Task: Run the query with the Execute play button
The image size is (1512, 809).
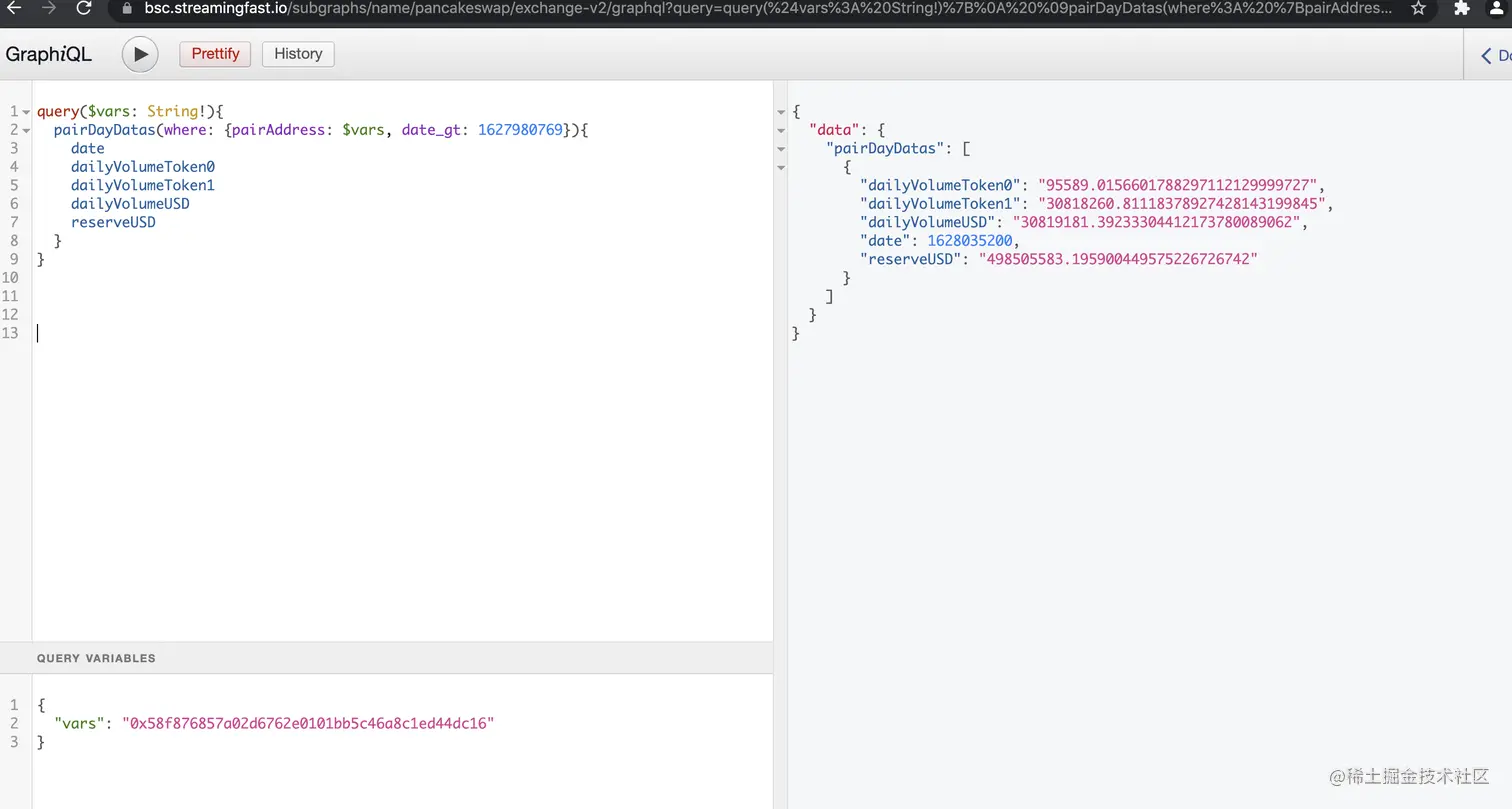Action: 140,54
